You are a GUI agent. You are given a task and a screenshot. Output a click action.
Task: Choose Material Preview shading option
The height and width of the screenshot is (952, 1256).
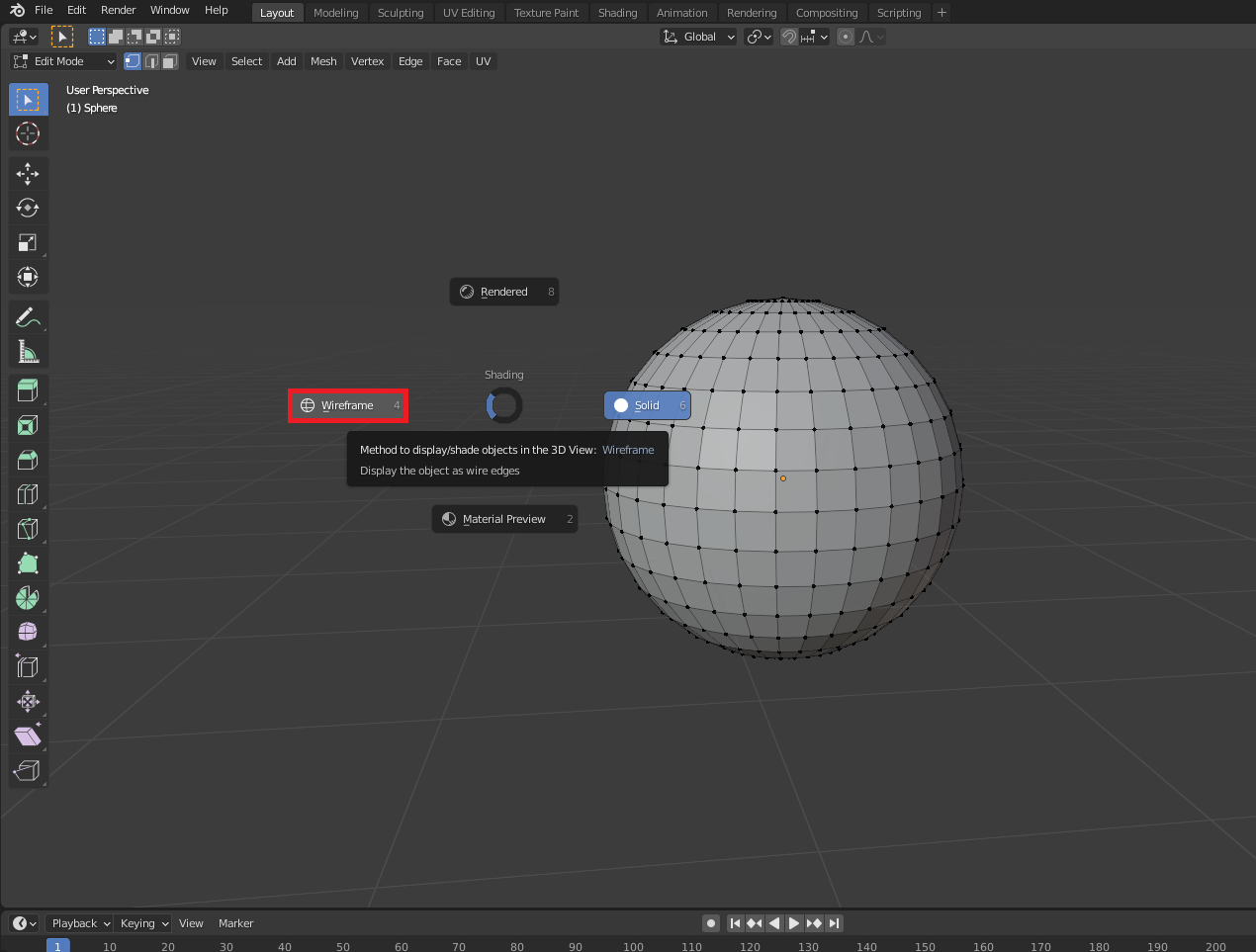(504, 519)
